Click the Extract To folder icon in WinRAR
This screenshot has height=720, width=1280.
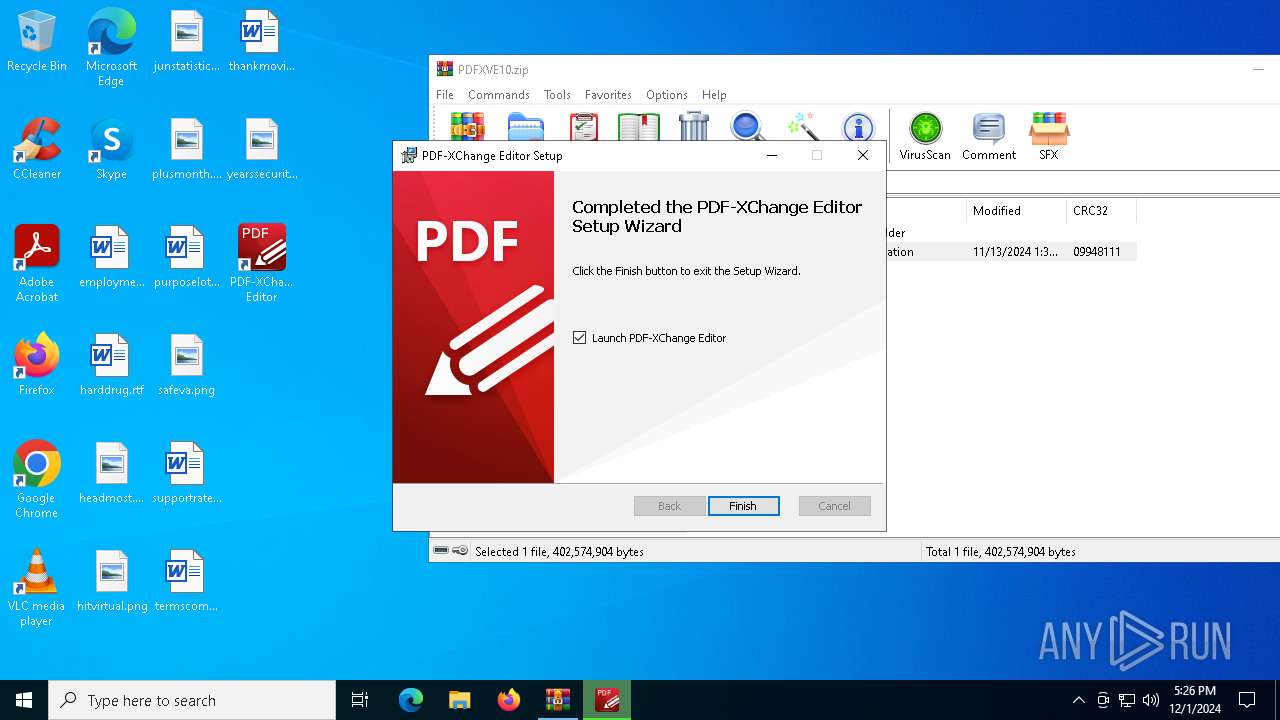coord(526,126)
